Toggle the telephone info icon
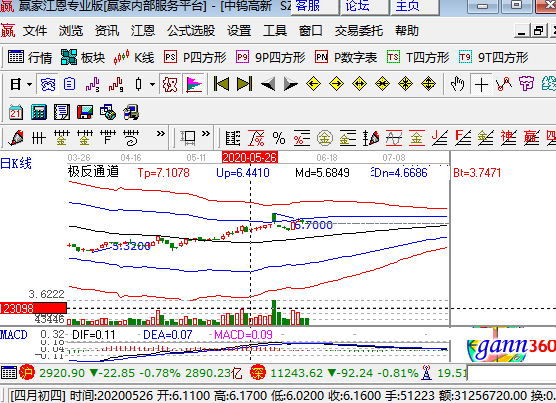Image resolution: width=556 pixels, height=403 pixels. tap(48, 84)
